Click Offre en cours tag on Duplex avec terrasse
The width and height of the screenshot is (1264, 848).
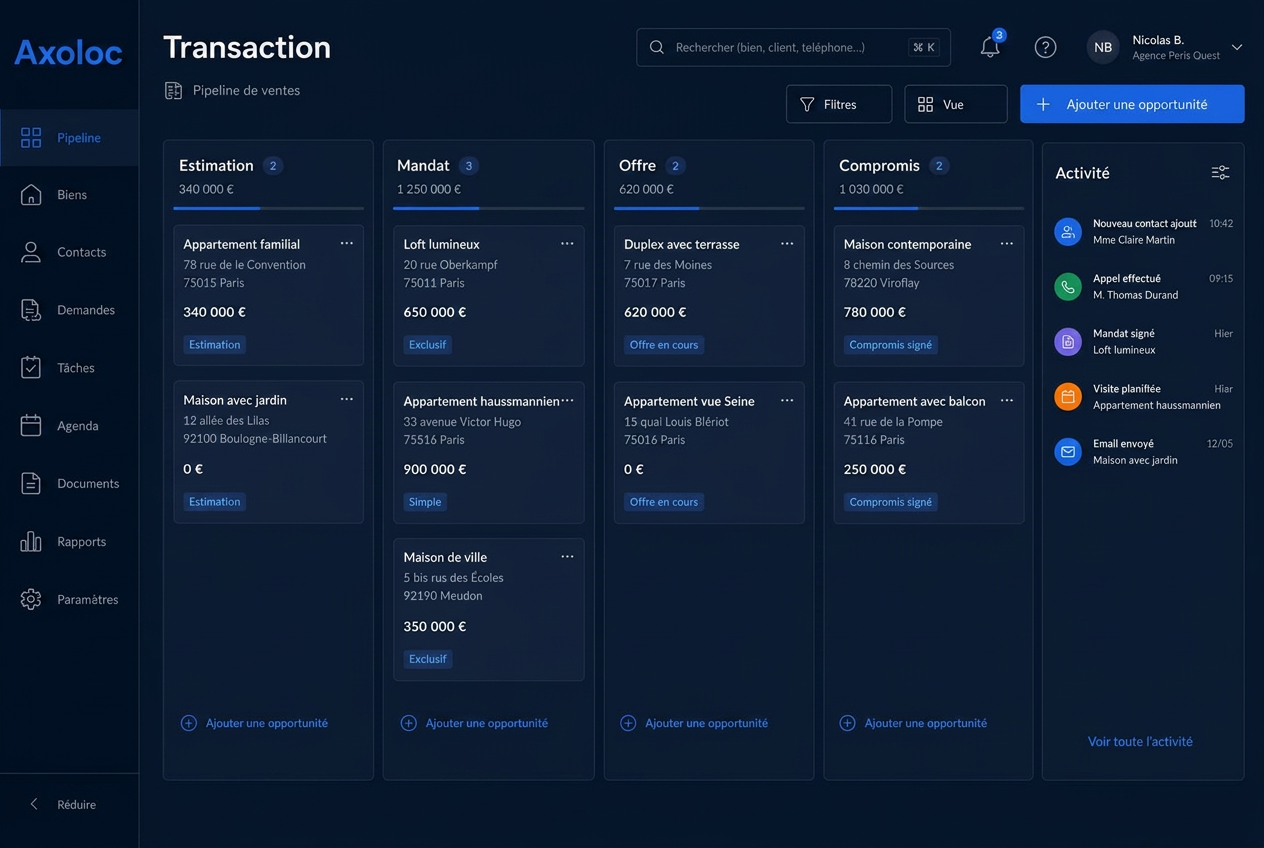pos(664,345)
